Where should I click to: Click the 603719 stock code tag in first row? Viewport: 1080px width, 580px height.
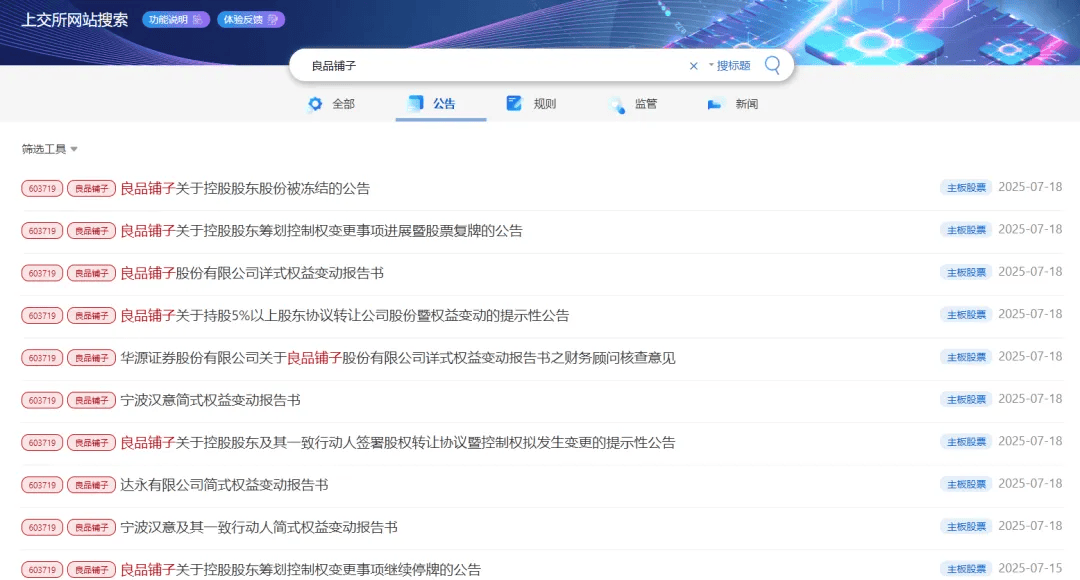click(42, 189)
